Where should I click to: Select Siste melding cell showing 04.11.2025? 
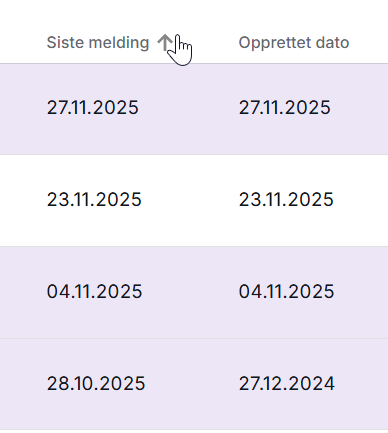pos(95,292)
